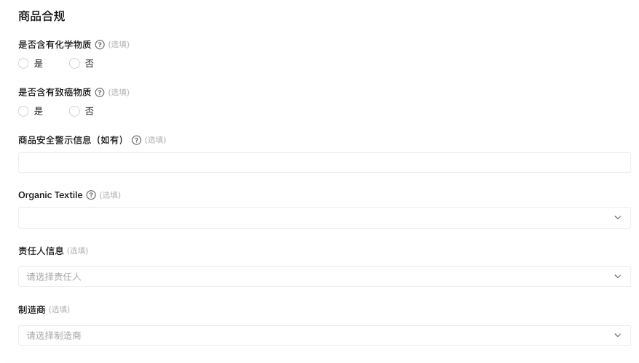This screenshot has width=639, height=363.
Task: Click the 商品合规 section heading
Action: click(x=42, y=16)
